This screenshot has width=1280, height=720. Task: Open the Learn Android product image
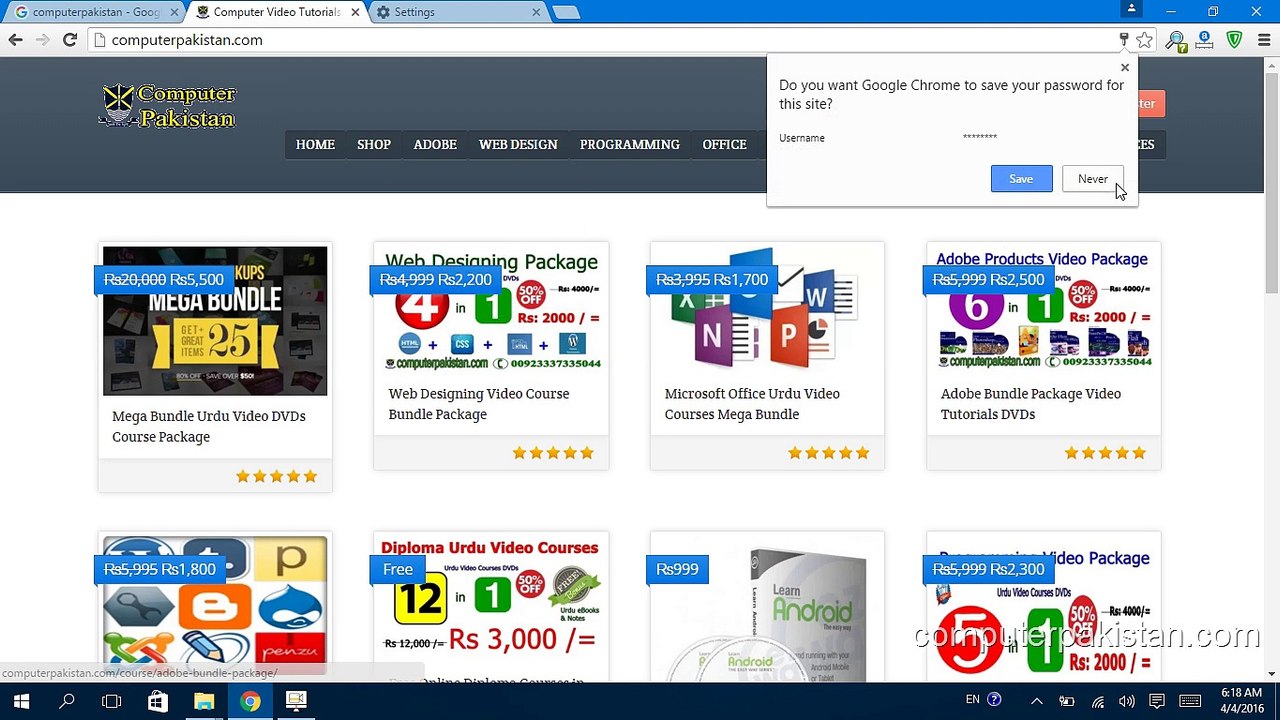[767, 608]
